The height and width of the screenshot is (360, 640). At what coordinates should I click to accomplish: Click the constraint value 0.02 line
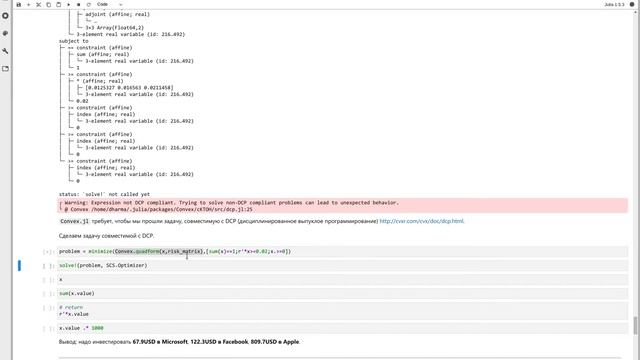(x=82, y=101)
